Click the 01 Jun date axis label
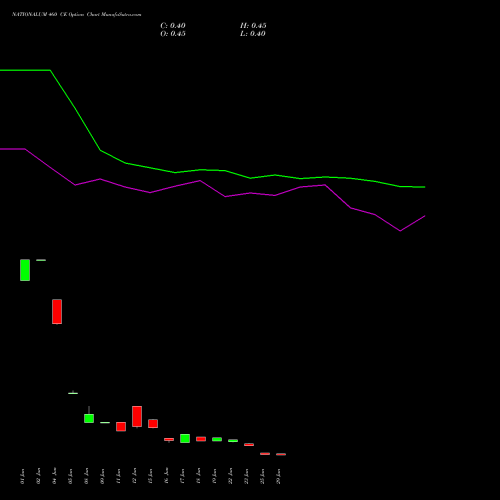The image size is (500, 500). (x=23, y=476)
